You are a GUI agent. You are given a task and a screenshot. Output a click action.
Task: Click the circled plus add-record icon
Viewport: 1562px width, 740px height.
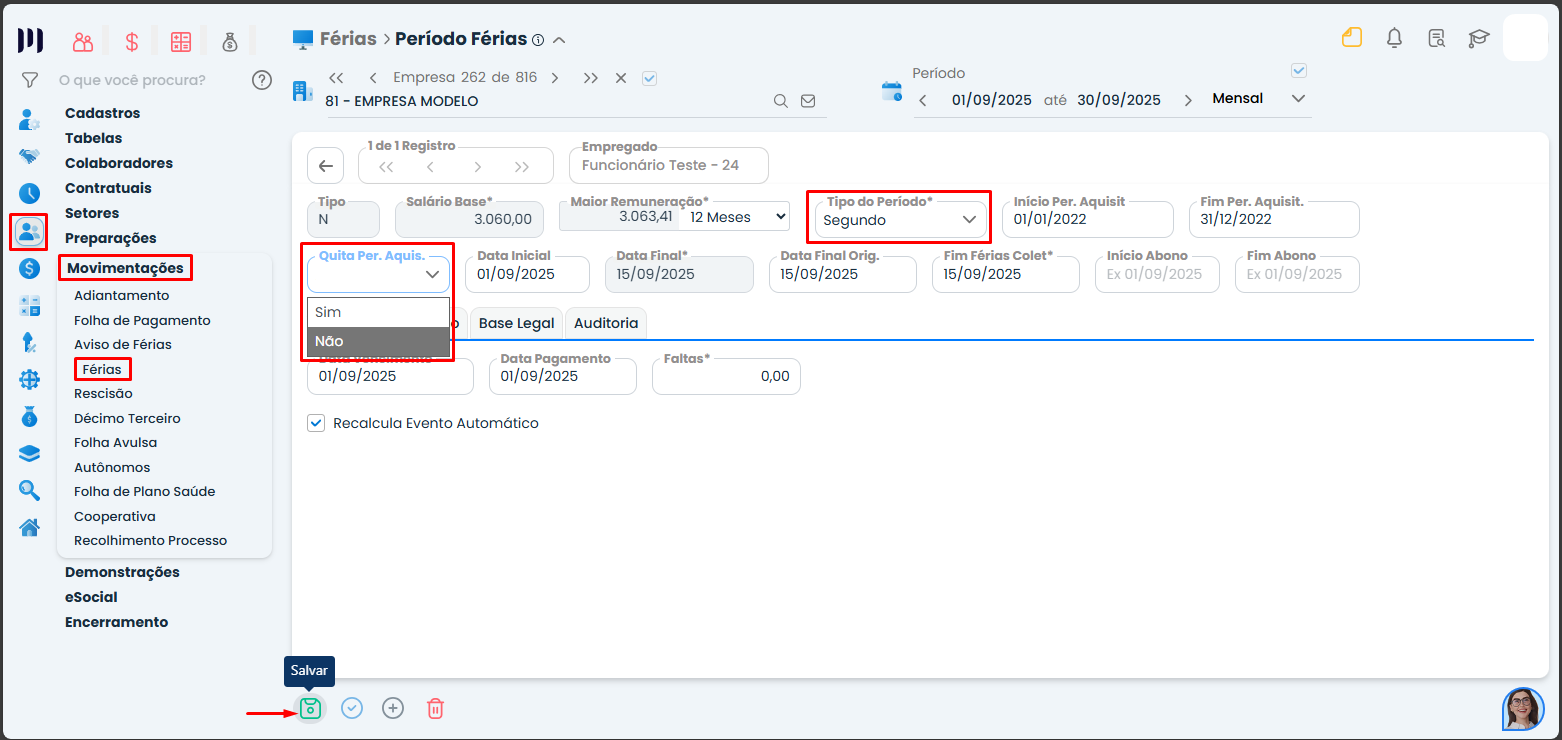pyautogui.click(x=393, y=708)
